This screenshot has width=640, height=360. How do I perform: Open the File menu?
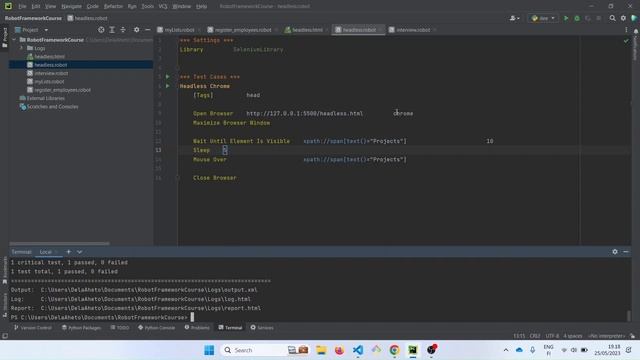[x=22, y=6]
